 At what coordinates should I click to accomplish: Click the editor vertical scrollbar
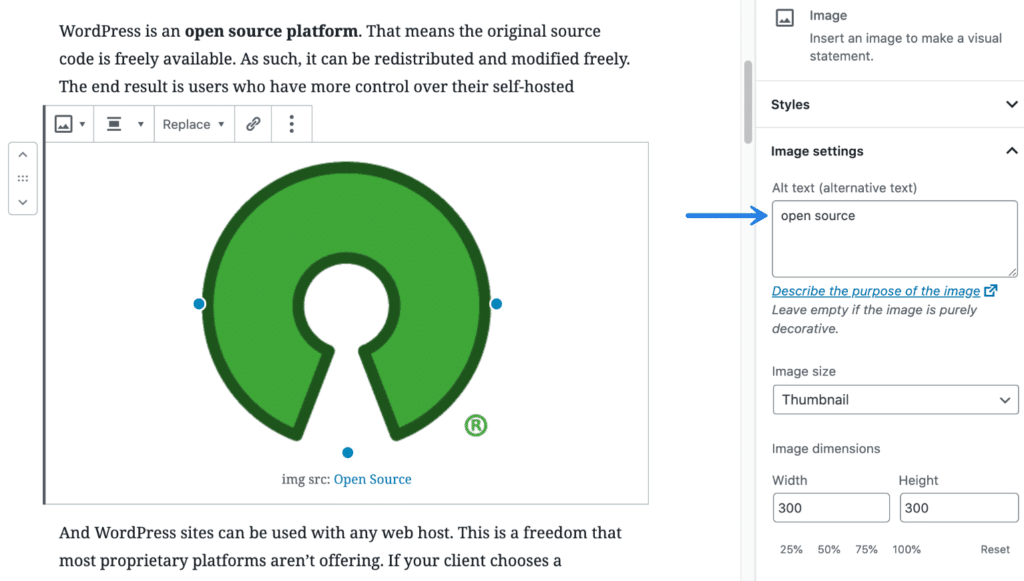[x=748, y=102]
